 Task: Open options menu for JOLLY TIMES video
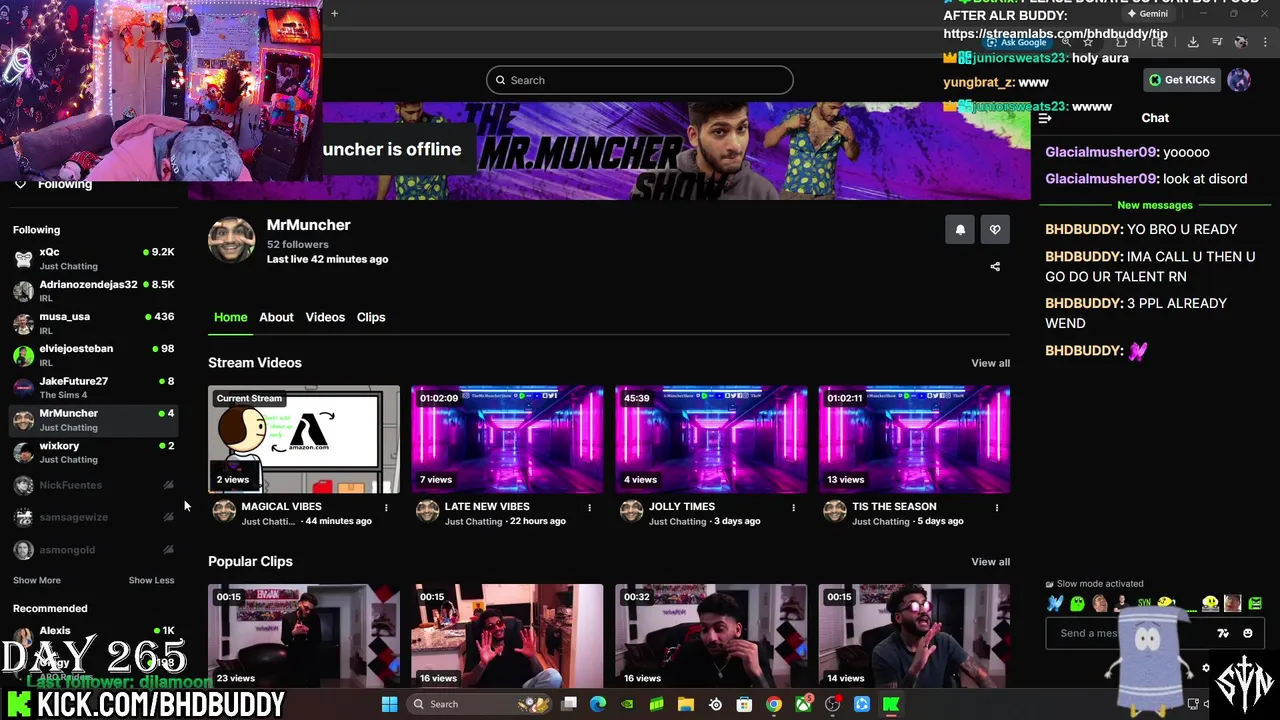[x=794, y=508]
